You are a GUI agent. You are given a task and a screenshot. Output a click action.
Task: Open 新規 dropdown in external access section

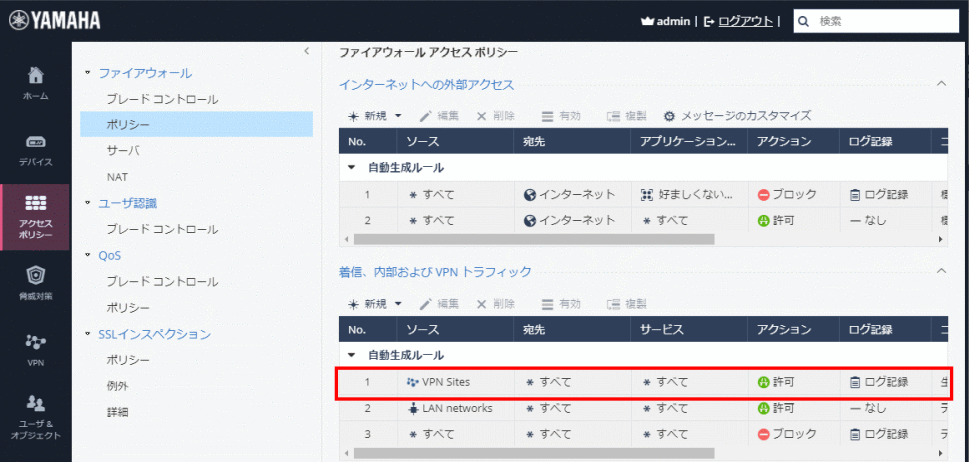pyautogui.click(x=374, y=116)
